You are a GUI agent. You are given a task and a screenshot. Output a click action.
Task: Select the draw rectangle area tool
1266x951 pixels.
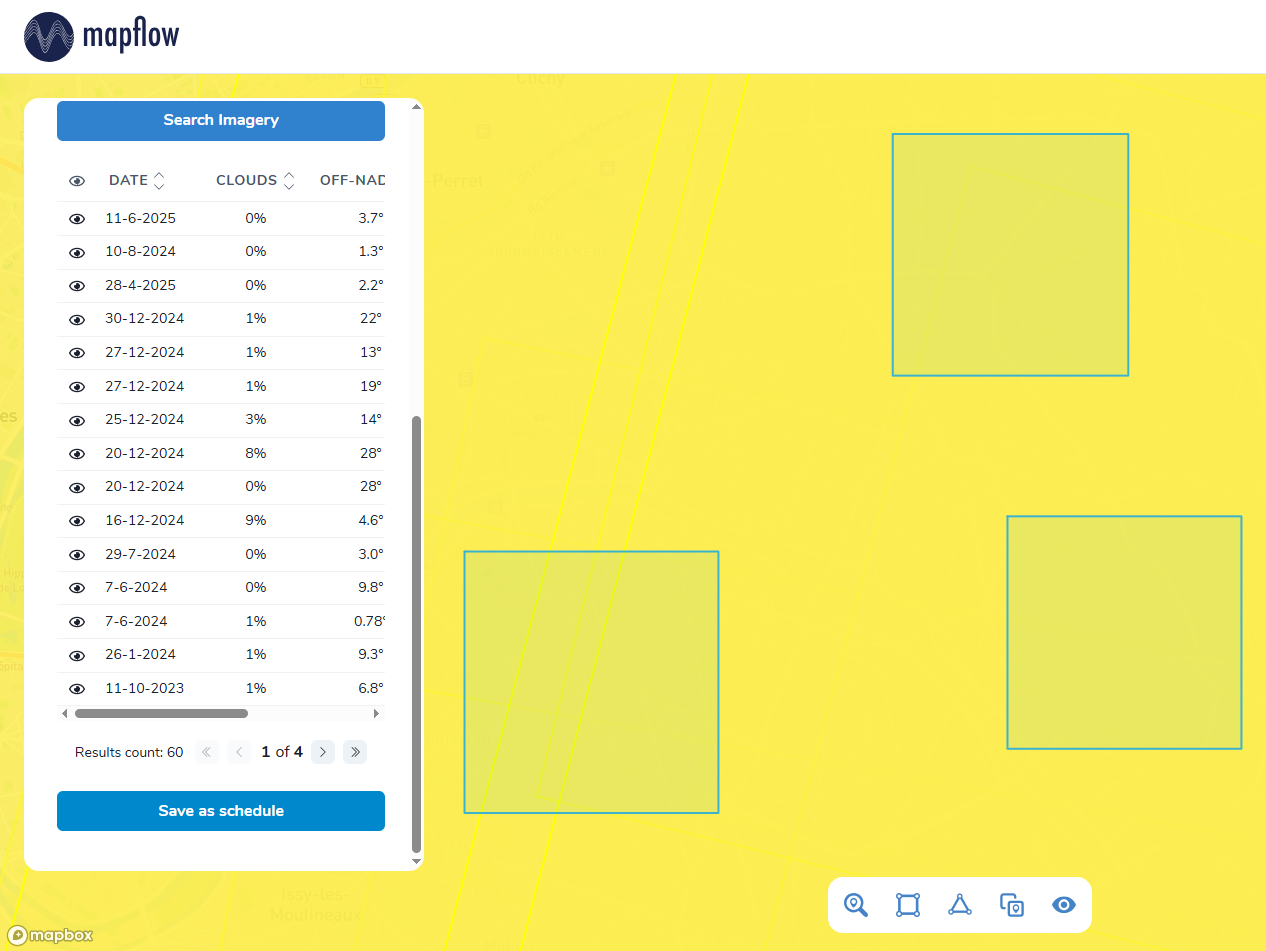click(x=907, y=905)
